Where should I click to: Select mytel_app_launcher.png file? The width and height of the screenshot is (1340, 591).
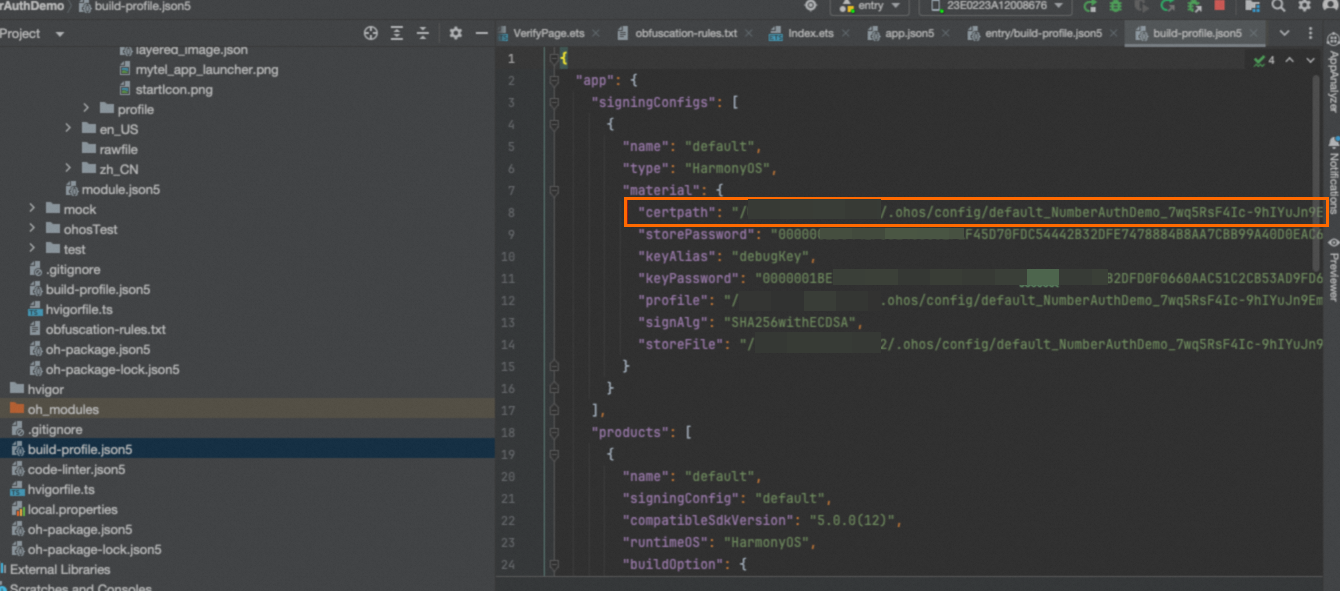(x=207, y=69)
